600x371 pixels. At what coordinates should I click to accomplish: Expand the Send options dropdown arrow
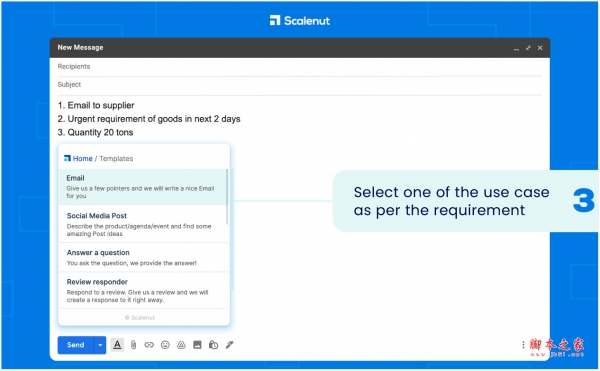pos(100,345)
